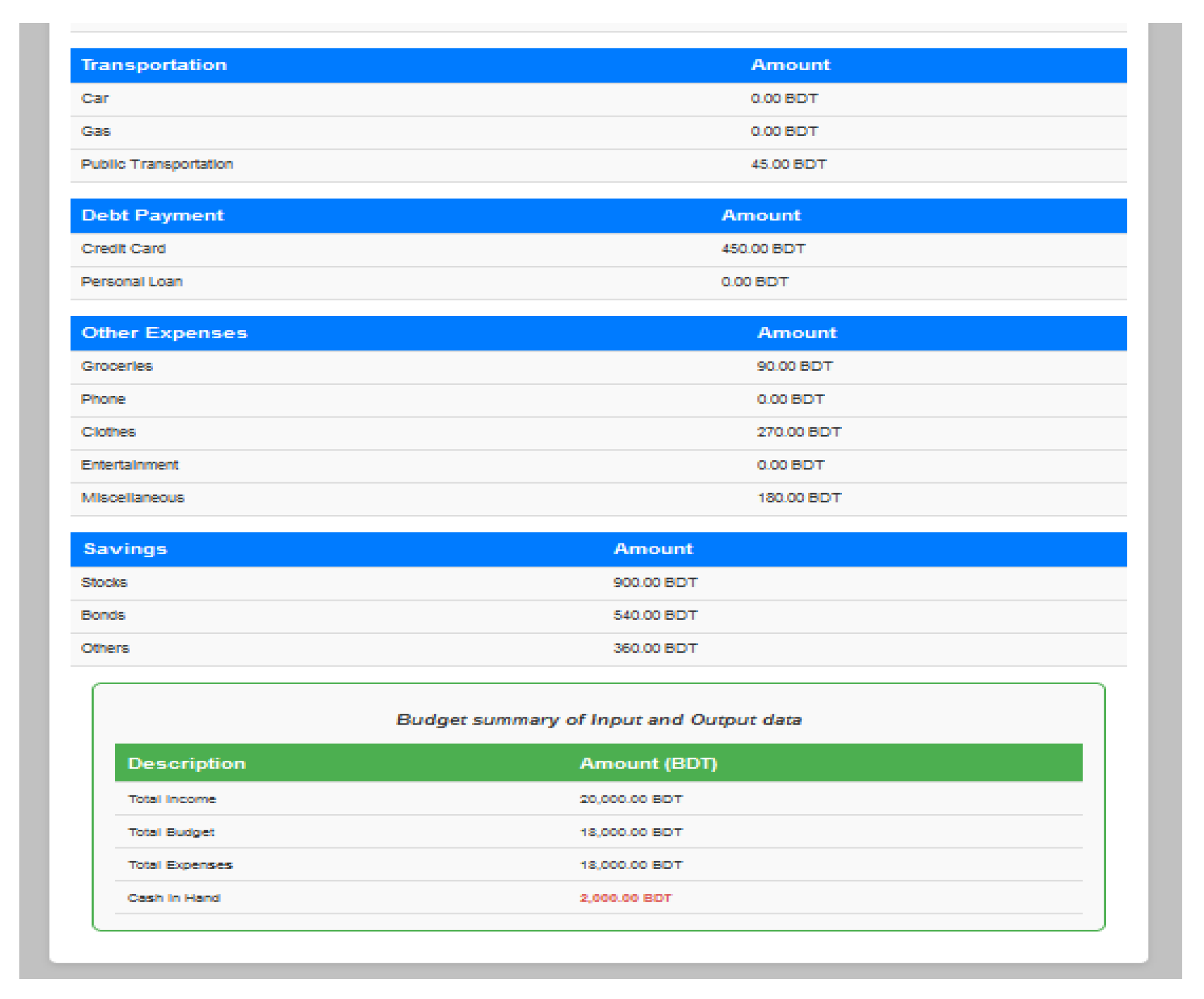Image resolution: width=1204 pixels, height=999 pixels.
Task: Select Total Income value 20,000.00 BDT
Action: coord(630,799)
